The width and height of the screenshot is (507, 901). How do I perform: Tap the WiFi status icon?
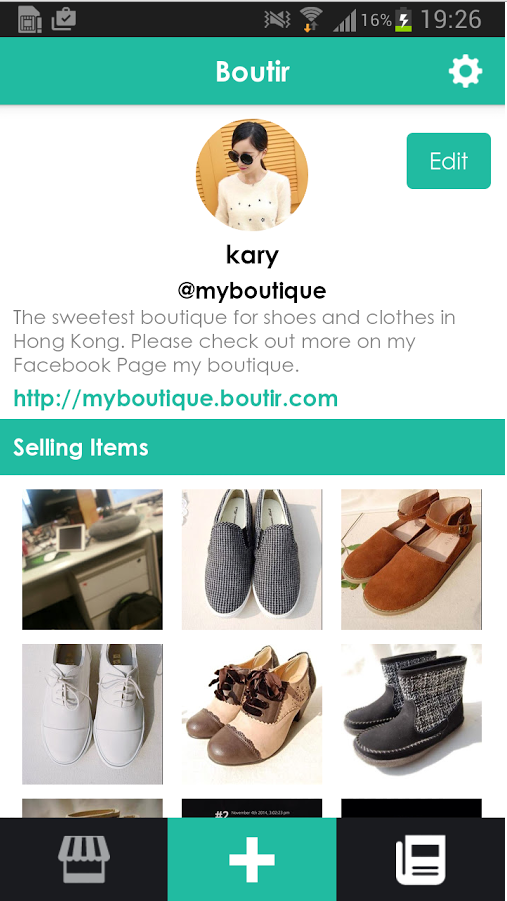(x=311, y=20)
